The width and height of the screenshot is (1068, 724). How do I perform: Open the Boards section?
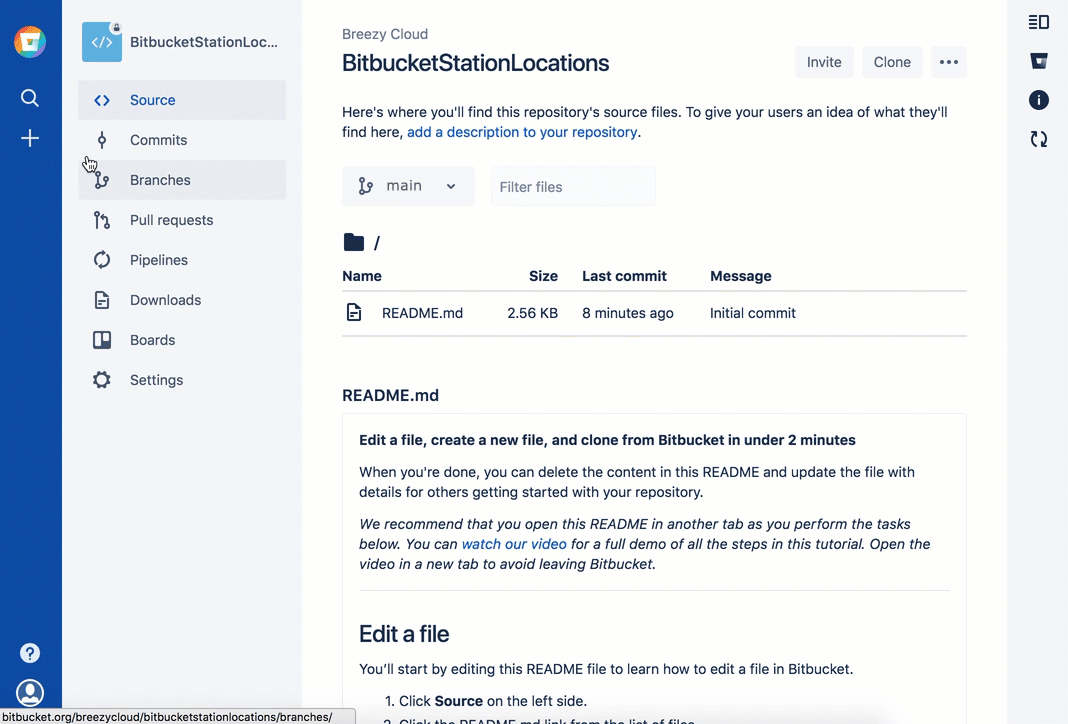[152, 340]
